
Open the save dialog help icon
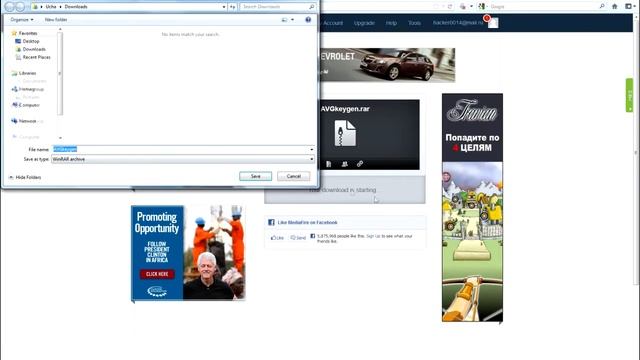308,20
